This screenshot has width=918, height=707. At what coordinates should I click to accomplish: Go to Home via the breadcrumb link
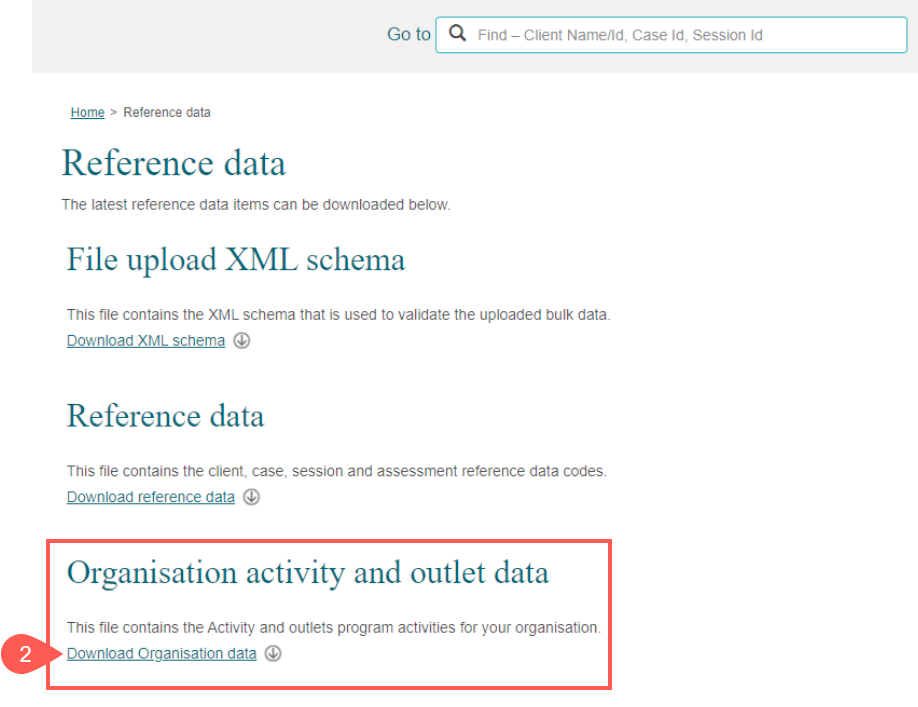point(87,113)
